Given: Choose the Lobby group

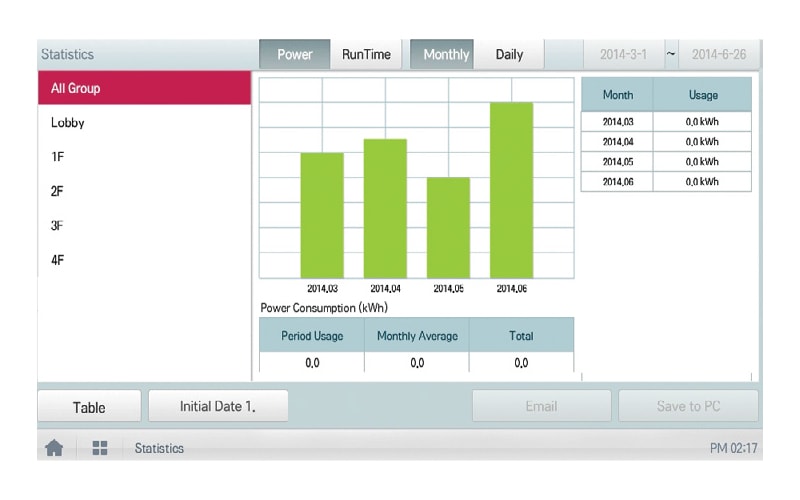Looking at the screenshot, I should [x=144, y=123].
